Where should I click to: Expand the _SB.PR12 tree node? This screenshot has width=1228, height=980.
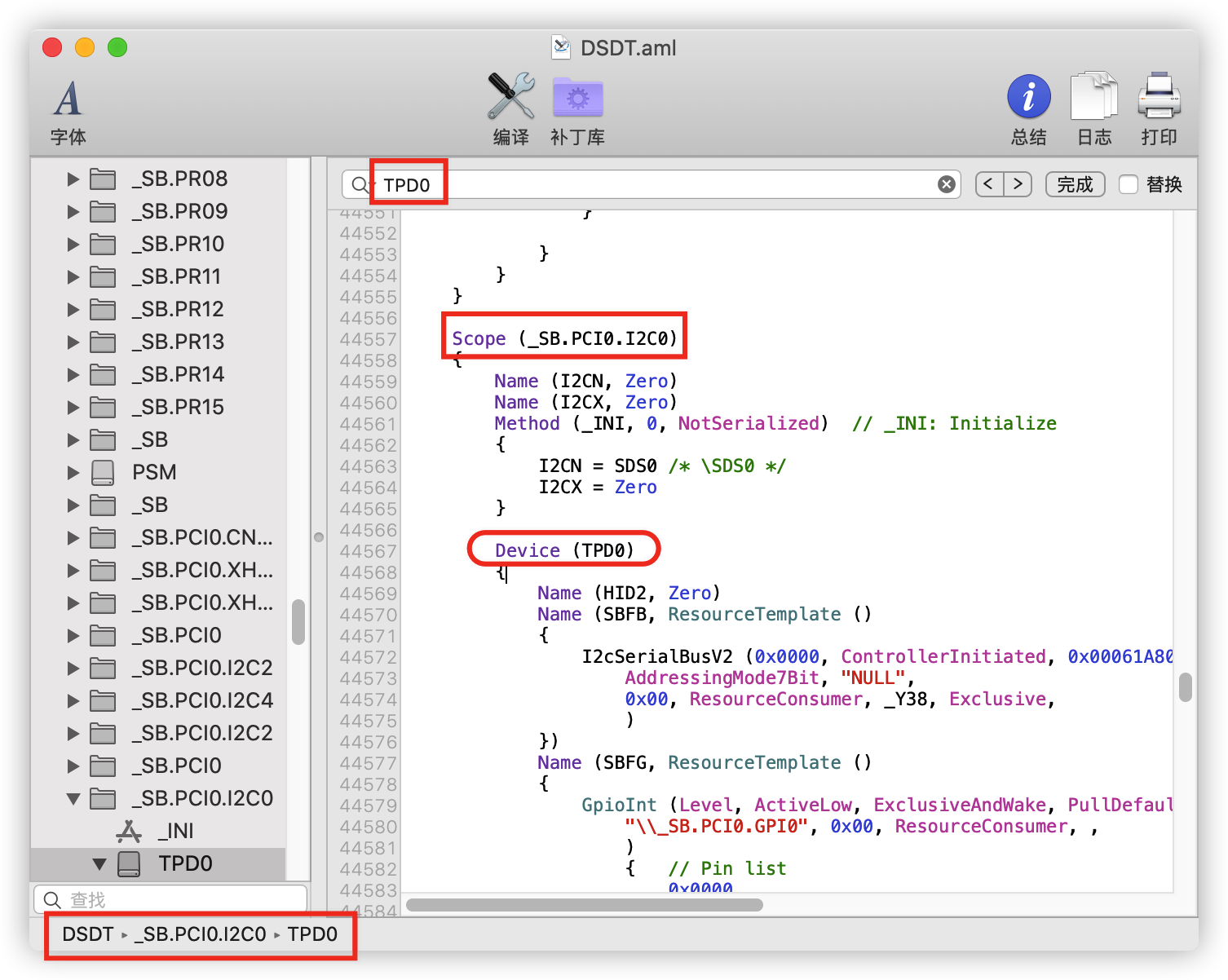tap(73, 309)
